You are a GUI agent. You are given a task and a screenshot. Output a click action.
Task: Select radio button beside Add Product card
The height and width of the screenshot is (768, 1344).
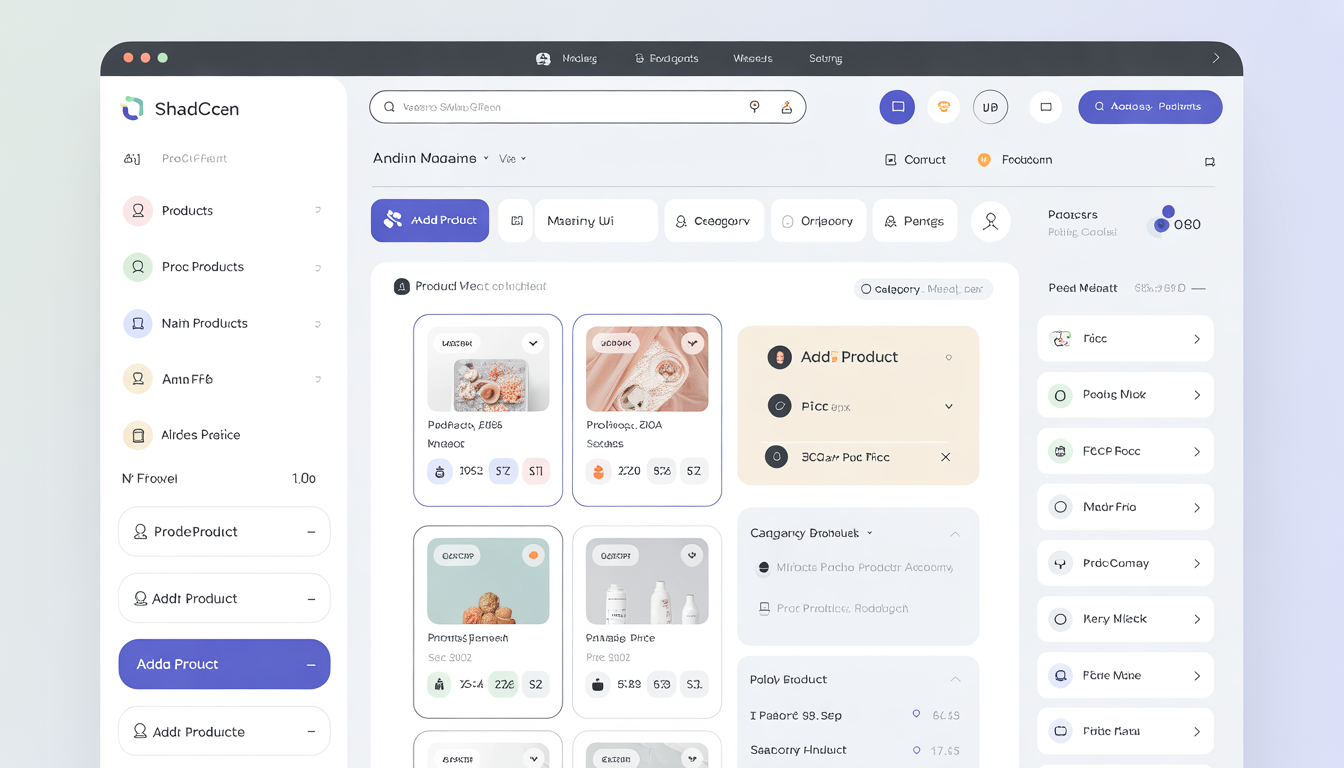click(x=948, y=357)
